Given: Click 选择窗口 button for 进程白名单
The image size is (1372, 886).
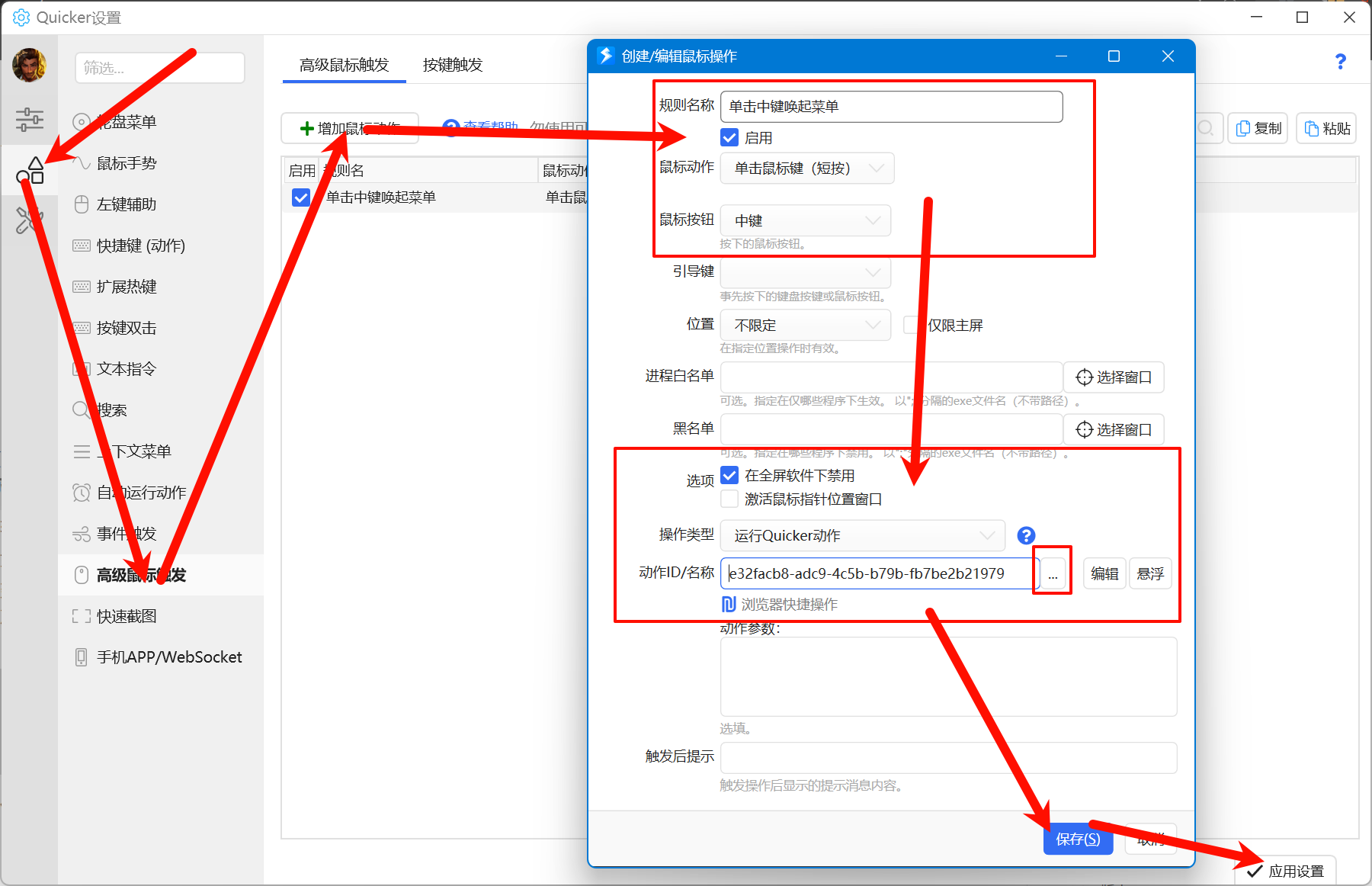Looking at the screenshot, I should (x=1114, y=377).
